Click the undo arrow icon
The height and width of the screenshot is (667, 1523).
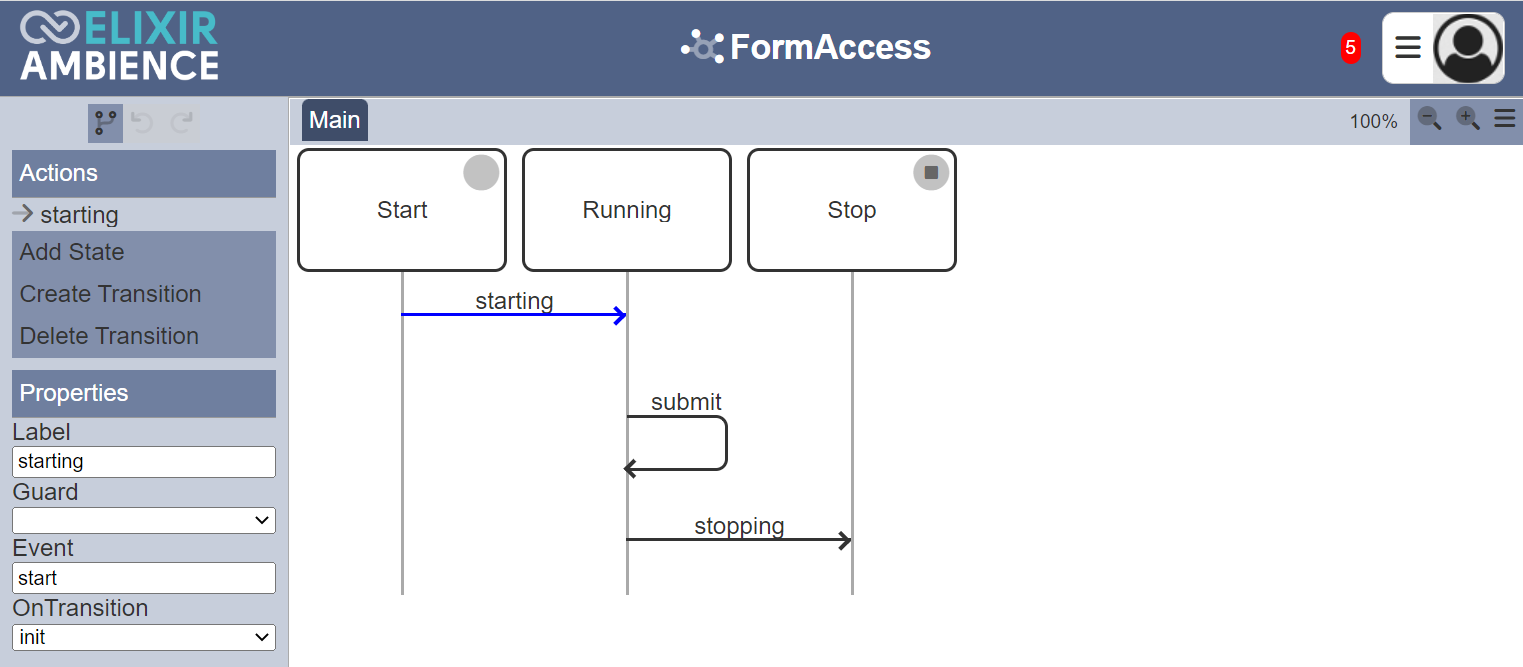[143, 123]
